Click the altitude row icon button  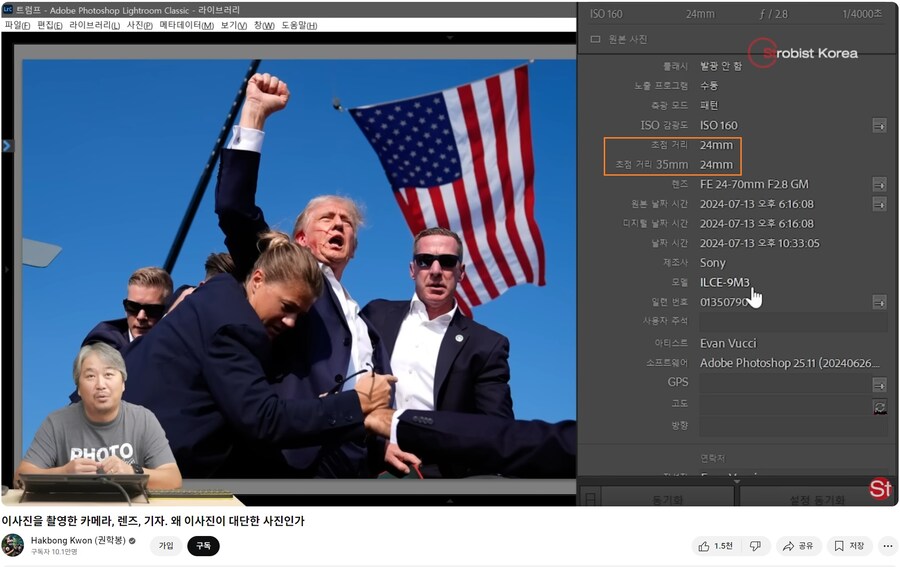(879, 406)
